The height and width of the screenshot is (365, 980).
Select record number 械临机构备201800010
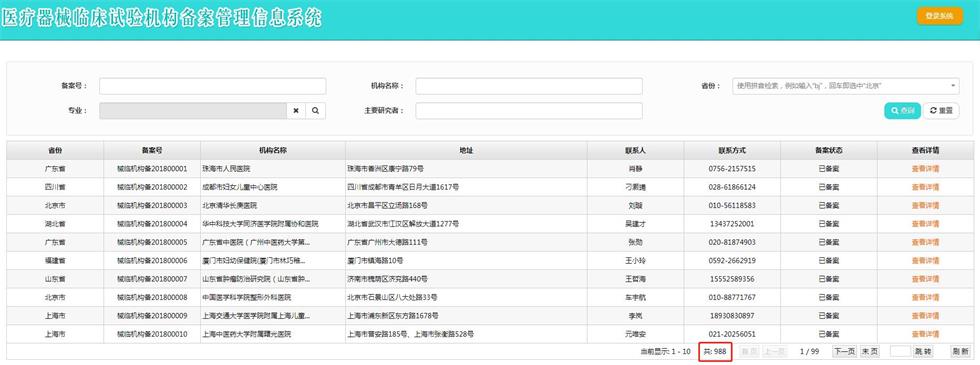click(x=152, y=334)
